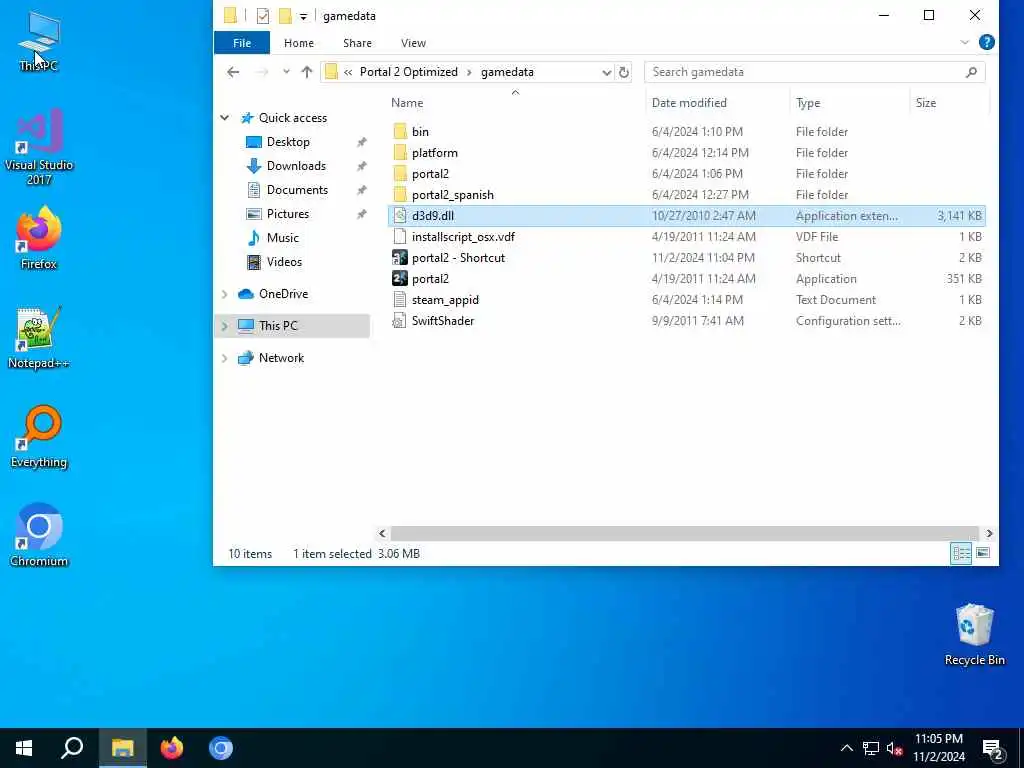Select the SwiftShader configuration file

tap(686, 321)
